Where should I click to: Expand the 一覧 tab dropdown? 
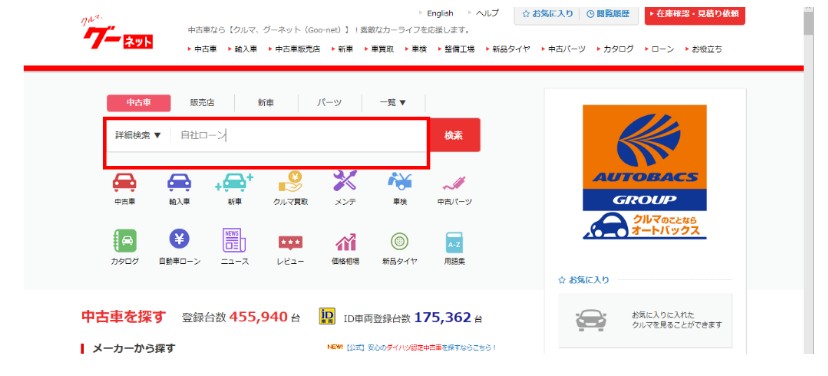pyautogui.click(x=393, y=103)
